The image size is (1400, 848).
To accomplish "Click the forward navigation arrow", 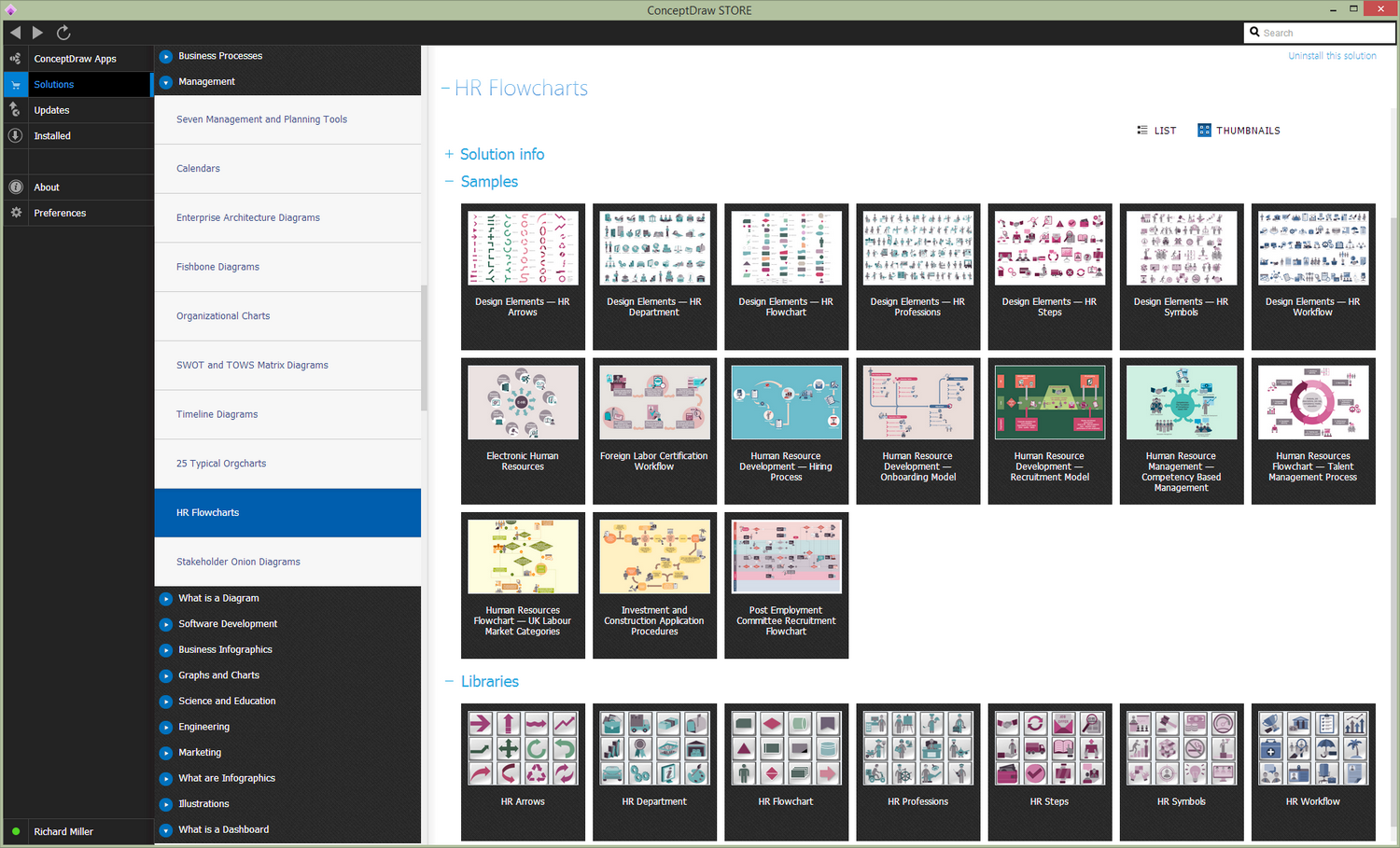I will pyautogui.click(x=37, y=33).
